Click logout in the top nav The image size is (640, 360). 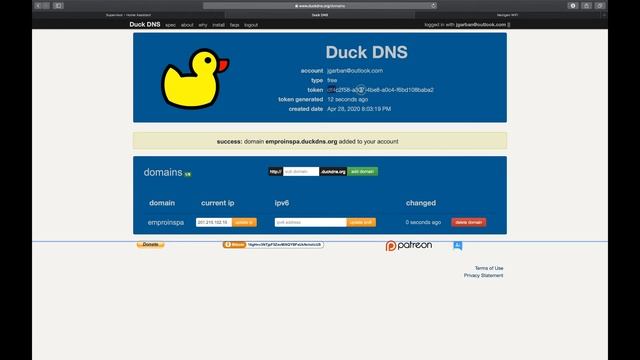pos(251,25)
